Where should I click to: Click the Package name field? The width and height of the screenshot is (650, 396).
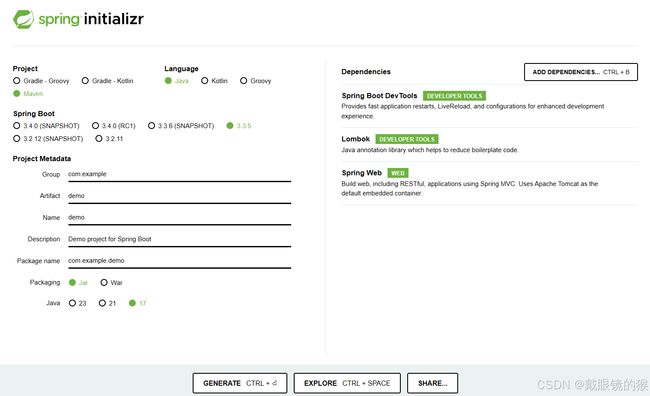[179, 261]
